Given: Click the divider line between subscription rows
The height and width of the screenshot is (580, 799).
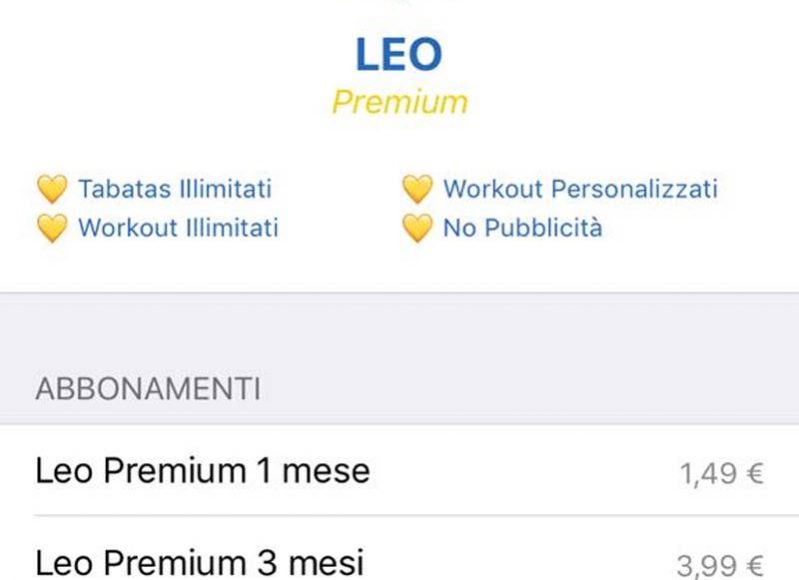Looking at the screenshot, I should (416, 515).
